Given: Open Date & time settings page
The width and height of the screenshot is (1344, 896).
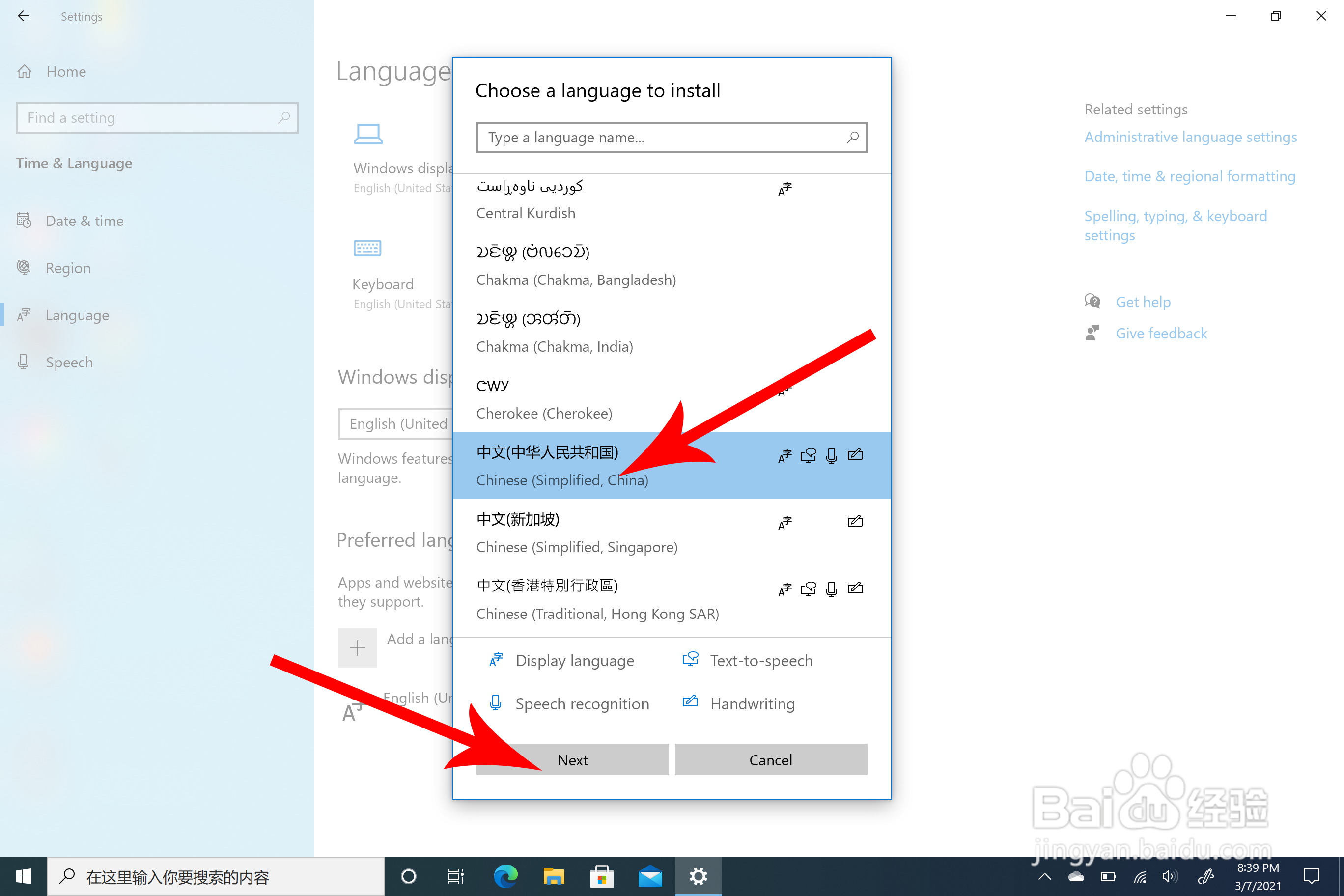Looking at the screenshot, I should click(84, 221).
